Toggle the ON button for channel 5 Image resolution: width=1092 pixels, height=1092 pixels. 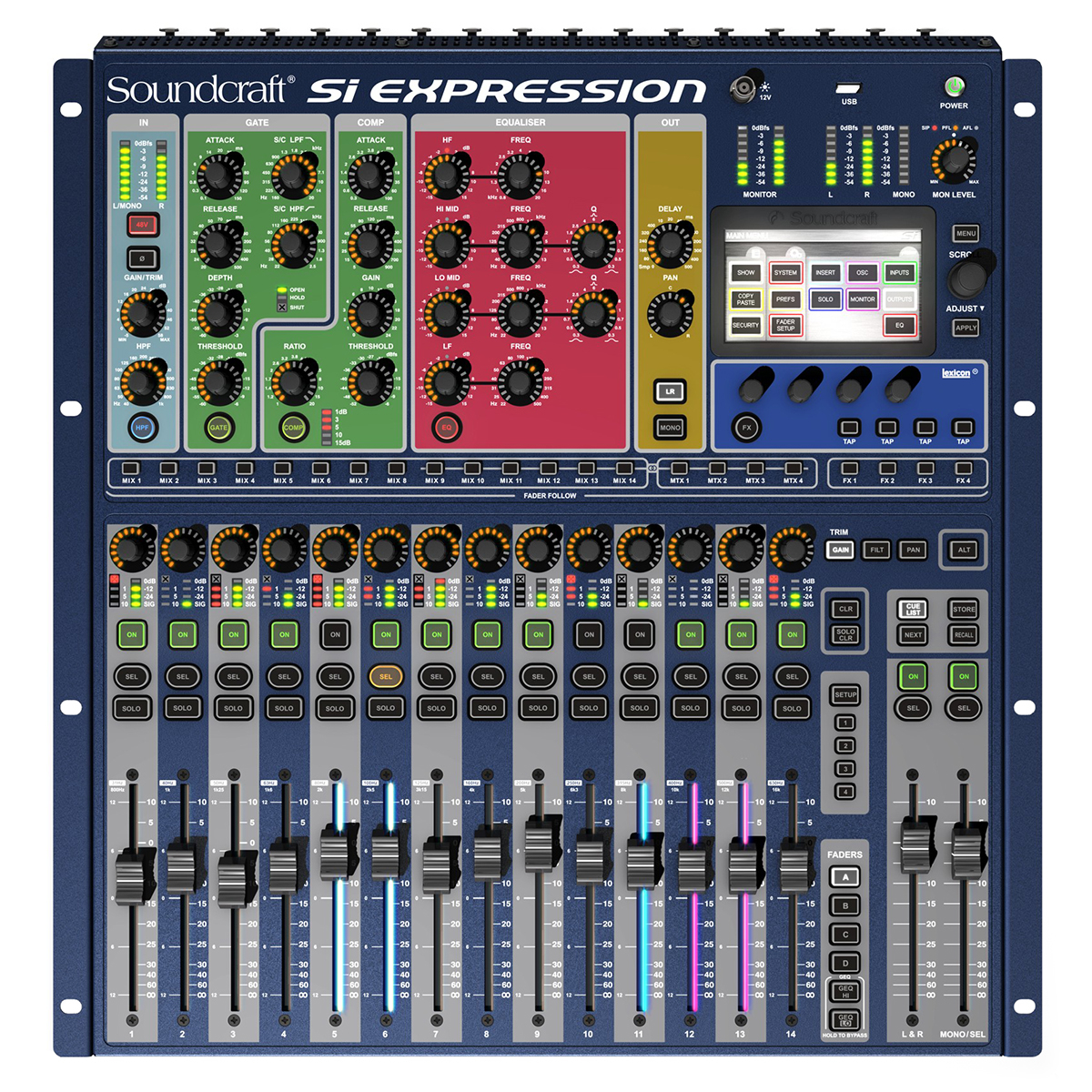tap(335, 634)
